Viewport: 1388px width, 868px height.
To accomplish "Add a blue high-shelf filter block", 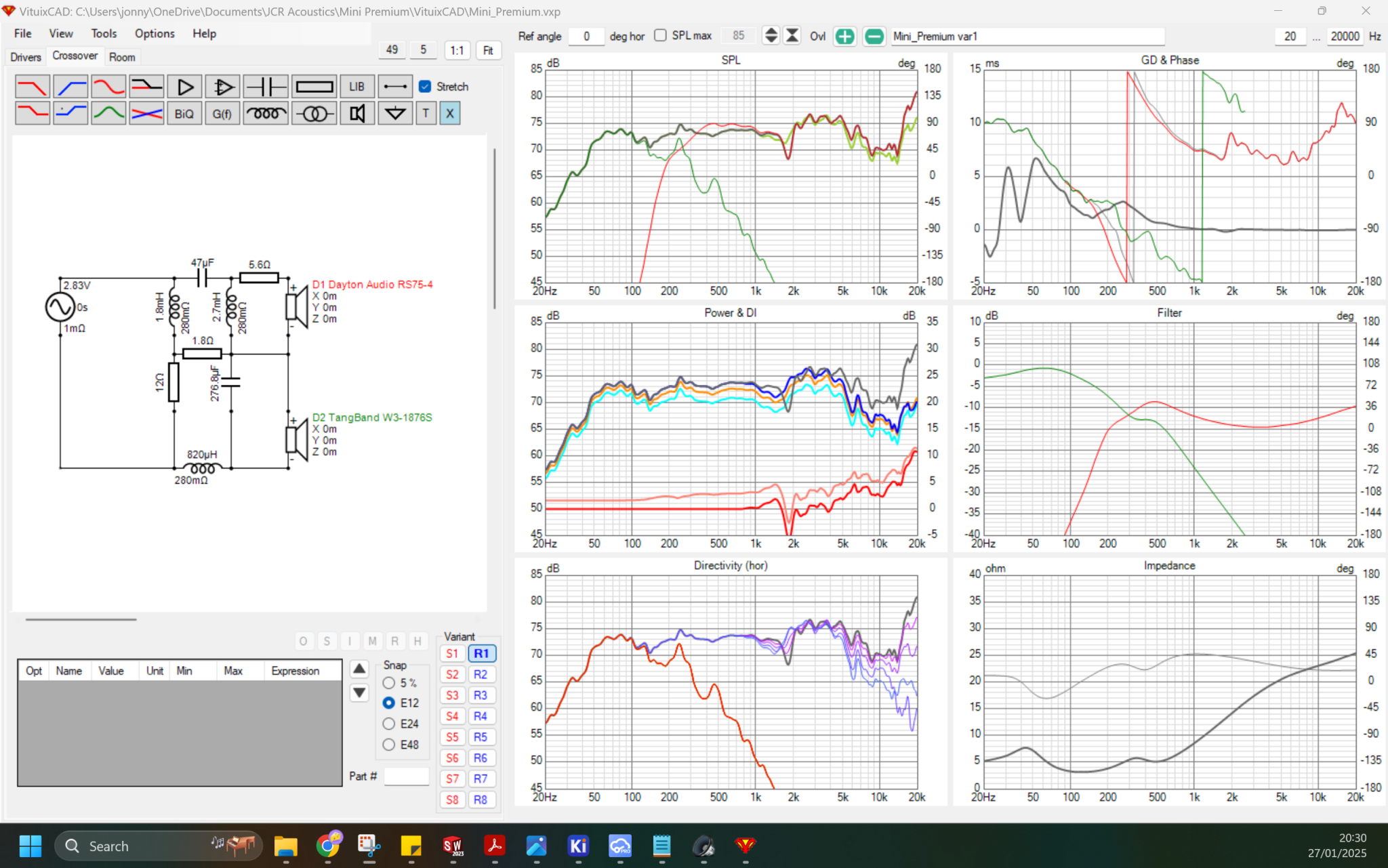I will (x=70, y=113).
